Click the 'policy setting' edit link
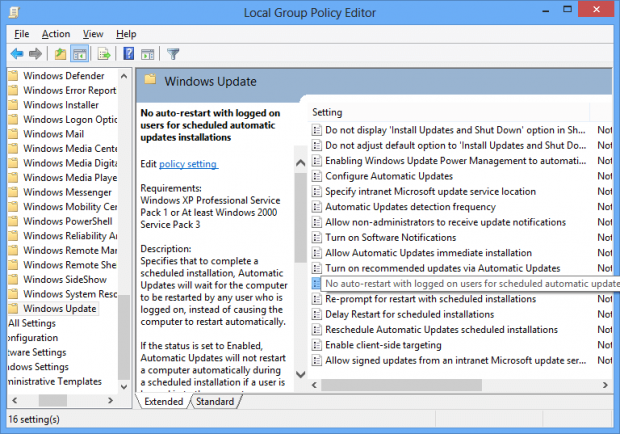 pos(188,164)
